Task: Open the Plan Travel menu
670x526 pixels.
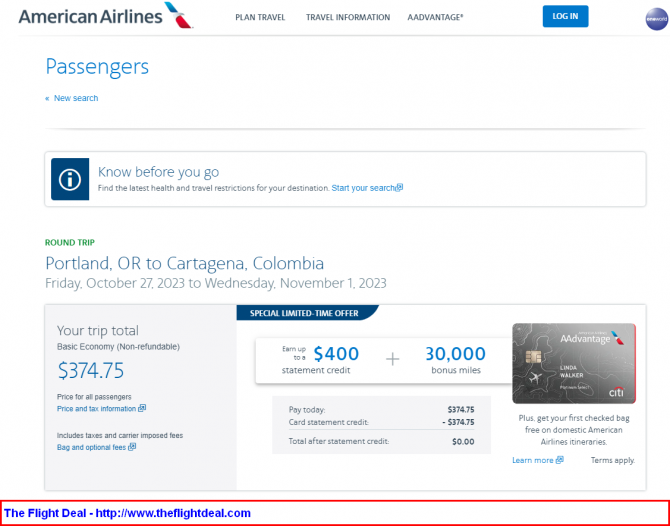Action: point(260,18)
